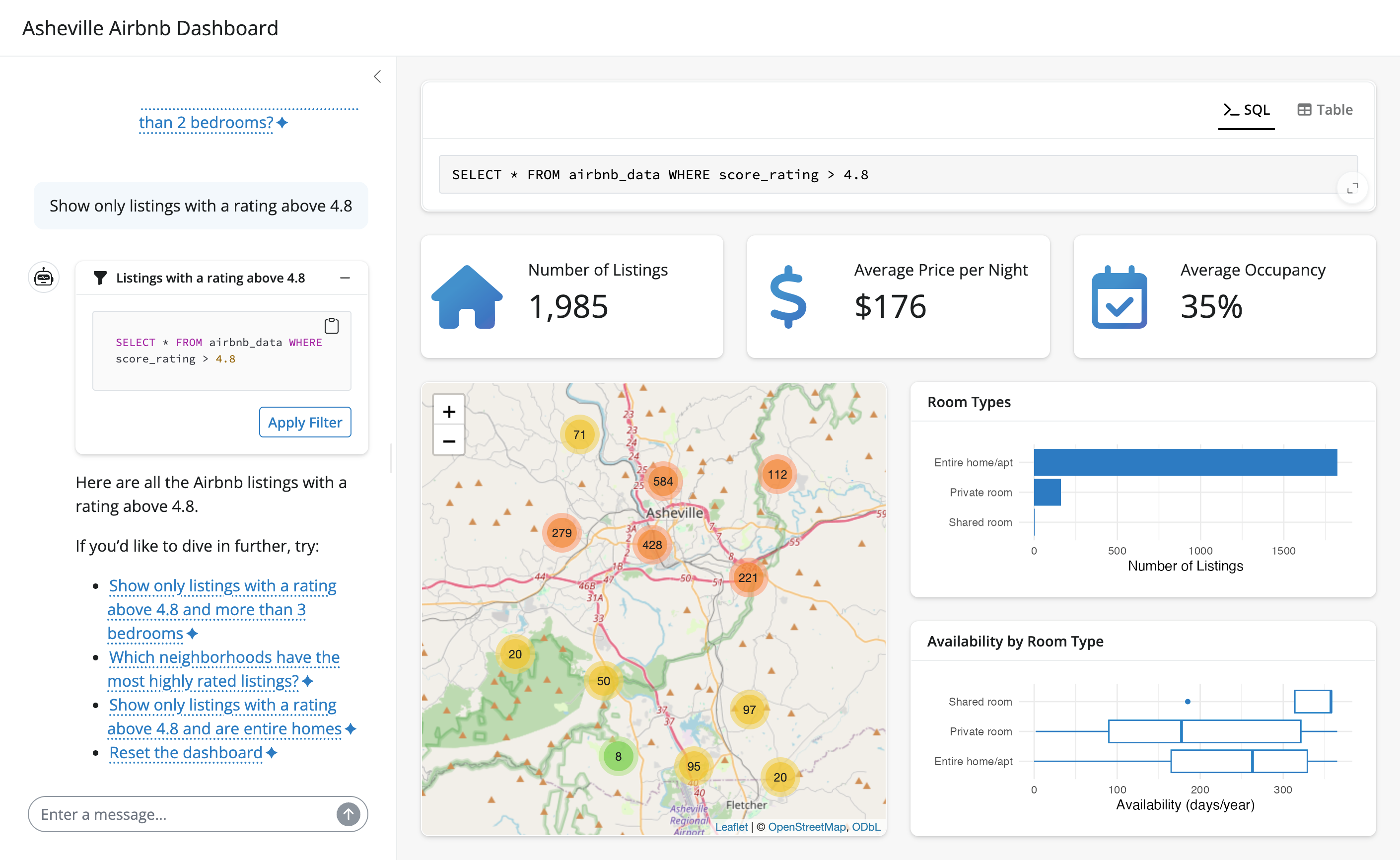Screen dimensions: 1400x860
Task: Click the calendar icon on Average Occupancy card
Action: pyautogui.click(x=1118, y=297)
